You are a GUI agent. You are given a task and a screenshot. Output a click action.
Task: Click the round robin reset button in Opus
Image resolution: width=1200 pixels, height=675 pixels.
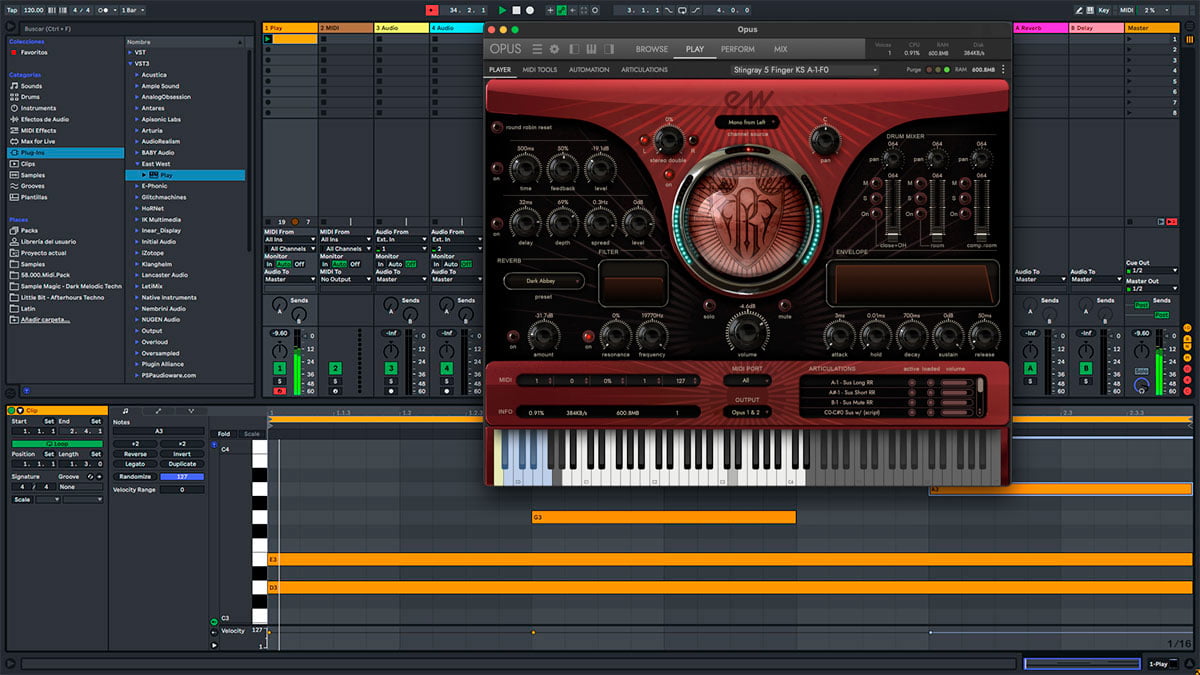pyautogui.click(x=497, y=127)
